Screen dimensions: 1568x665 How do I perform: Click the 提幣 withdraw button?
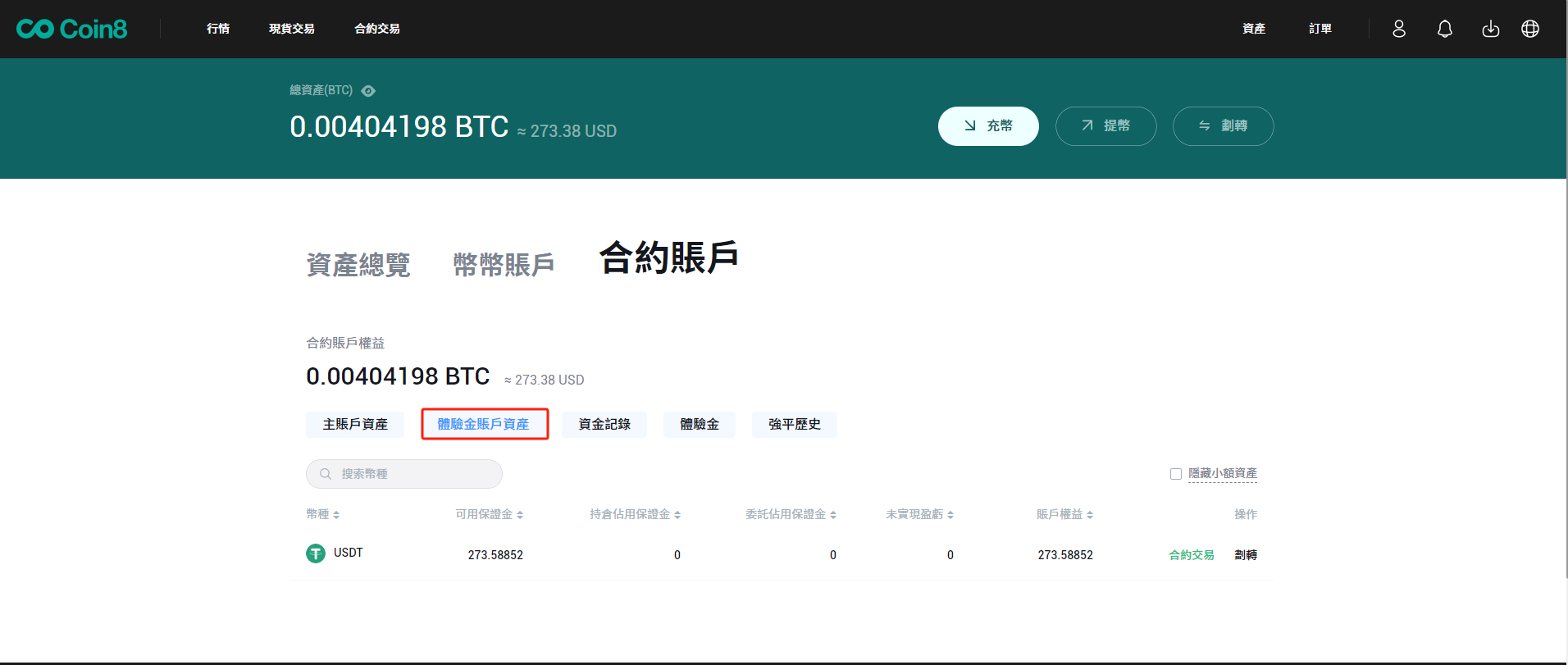click(1105, 126)
